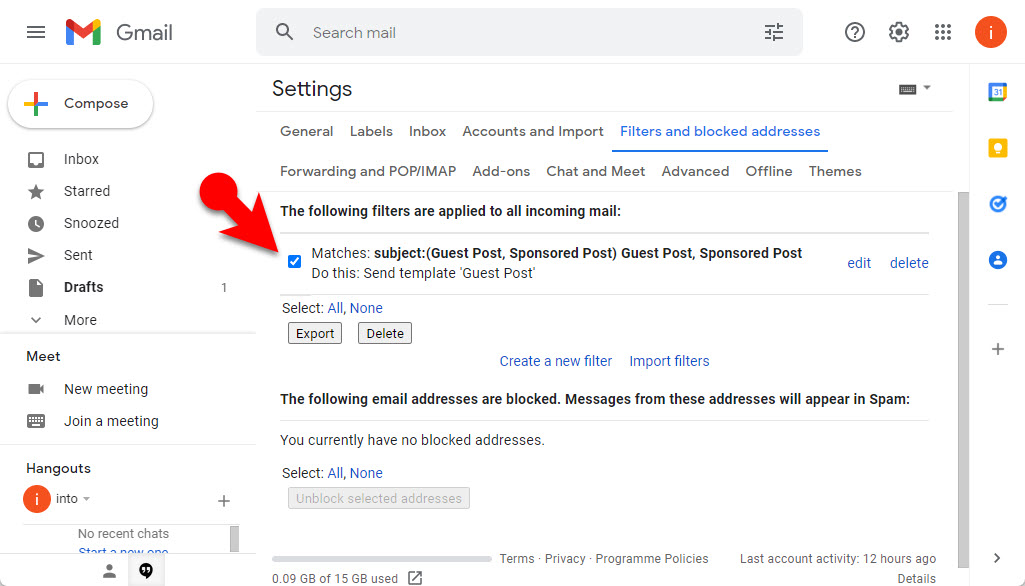Open Filters and blocked addresses tab
Image resolution: width=1025 pixels, height=586 pixels.
click(720, 131)
